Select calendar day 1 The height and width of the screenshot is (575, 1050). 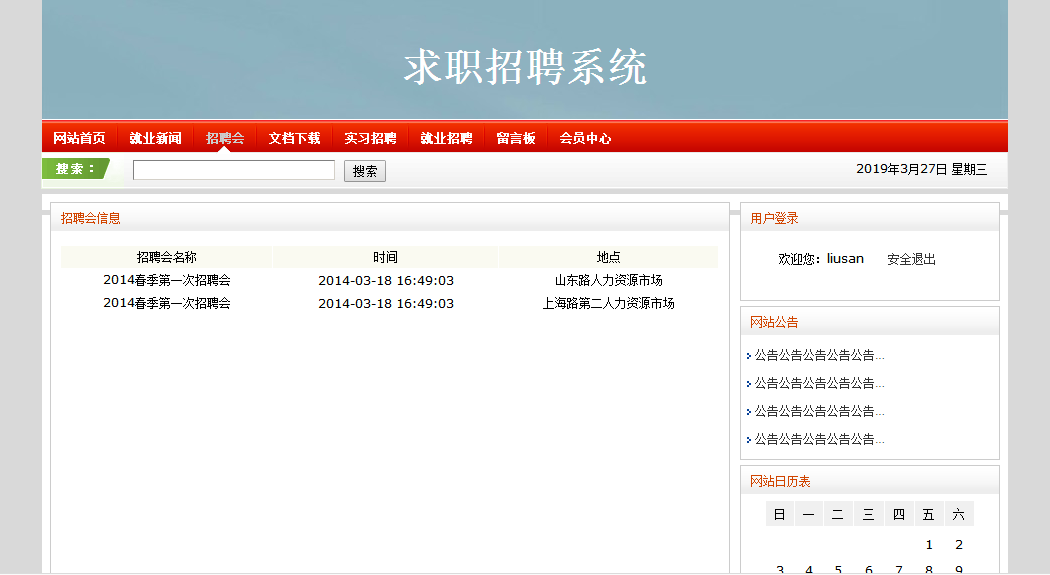(x=929, y=545)
